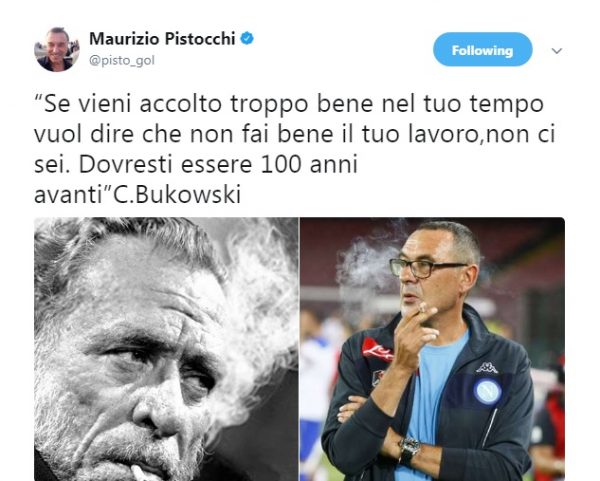Click the Kappa logo on the jacket

(x=487, y=368)
